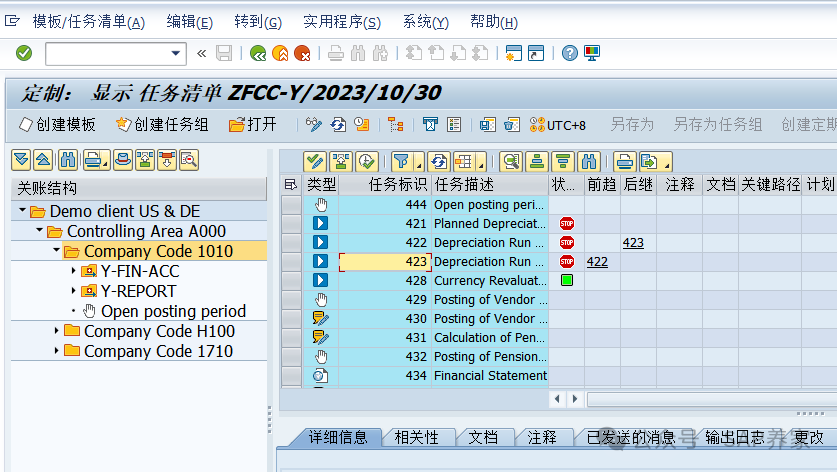The image size is (837, 472).
Task: Click the table's scroll-left arrow
Action: [557, 399]
